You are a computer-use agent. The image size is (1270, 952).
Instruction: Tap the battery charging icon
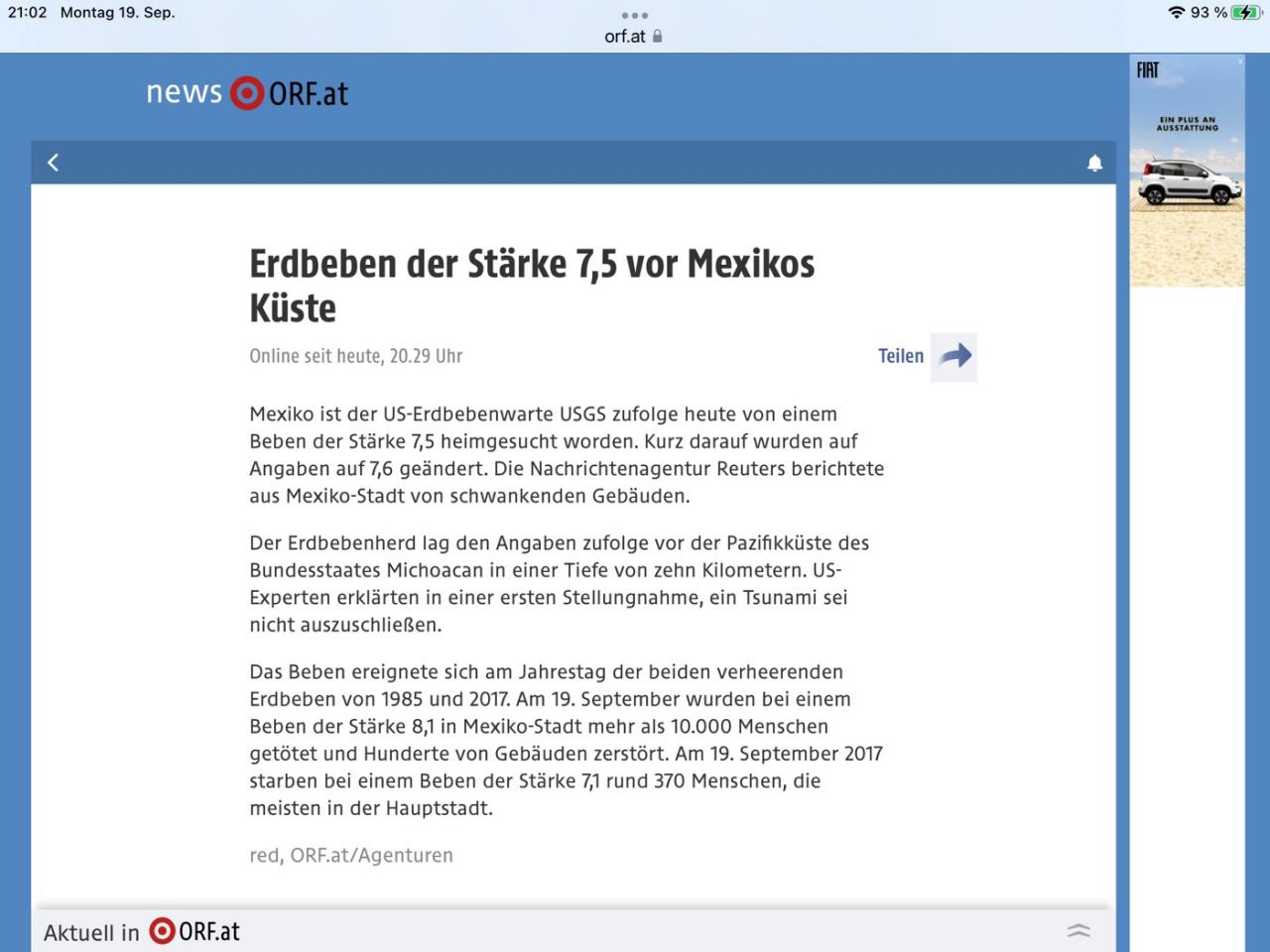tap(1244, 13)
